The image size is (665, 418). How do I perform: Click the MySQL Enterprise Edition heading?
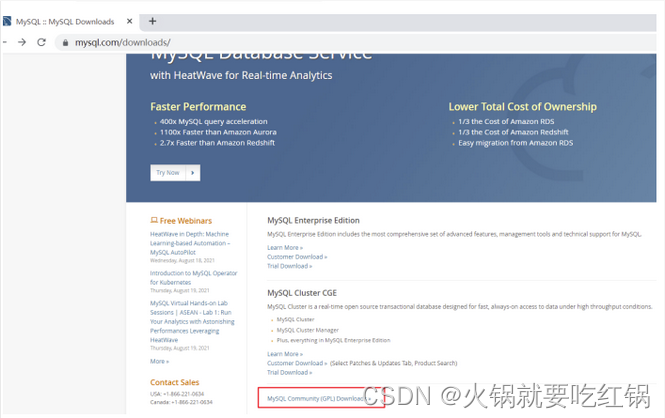(x=313, y=220)
